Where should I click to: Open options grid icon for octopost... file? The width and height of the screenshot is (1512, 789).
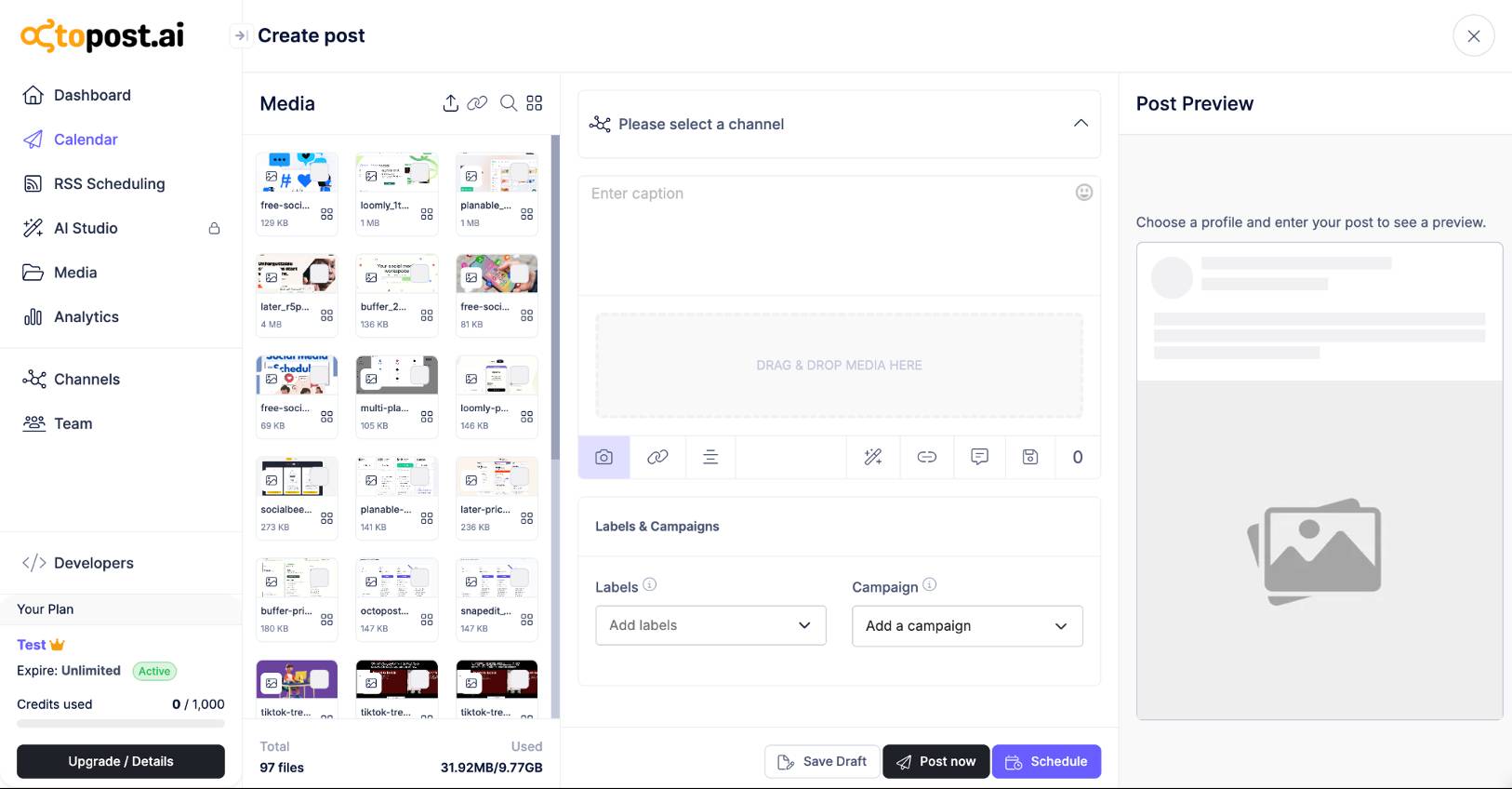coord(427,620)
